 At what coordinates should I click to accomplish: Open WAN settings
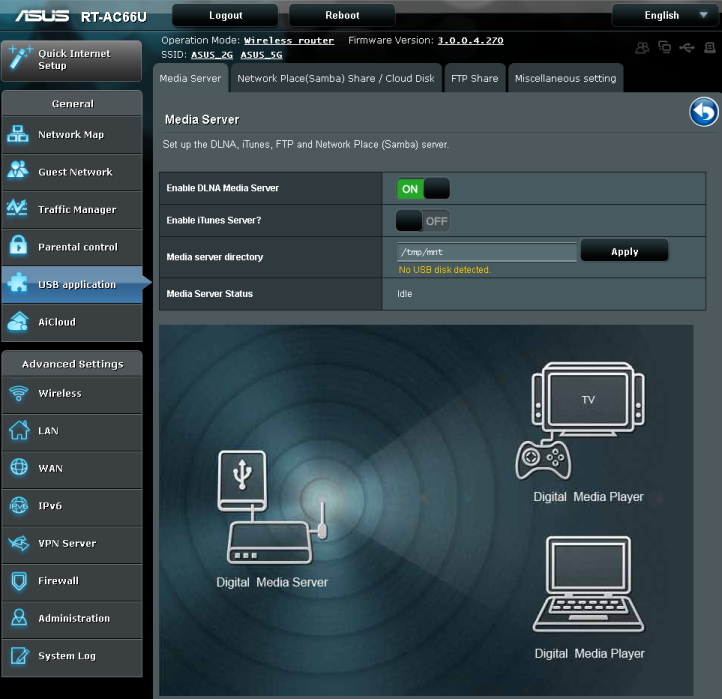coord(72,469)
